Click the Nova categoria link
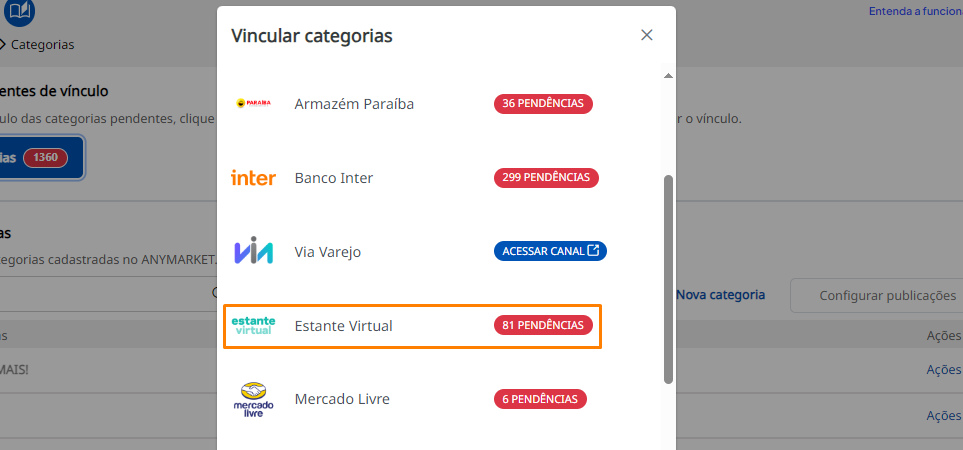The height and width of the screenshot is (450, 963). (720, 295)
